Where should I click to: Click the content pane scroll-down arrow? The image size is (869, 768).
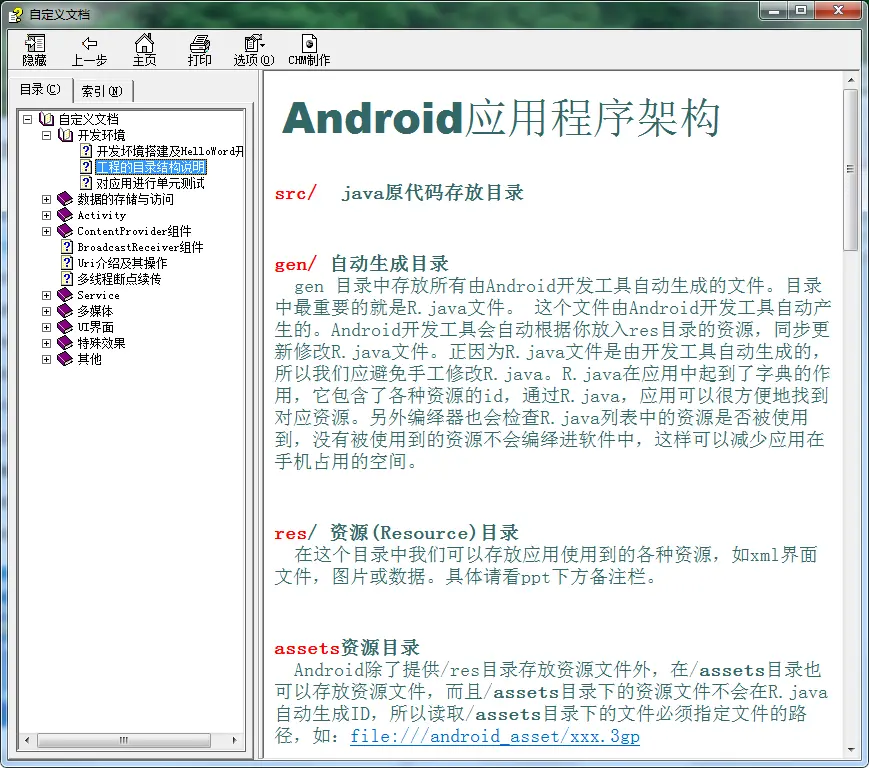point(851,749)
